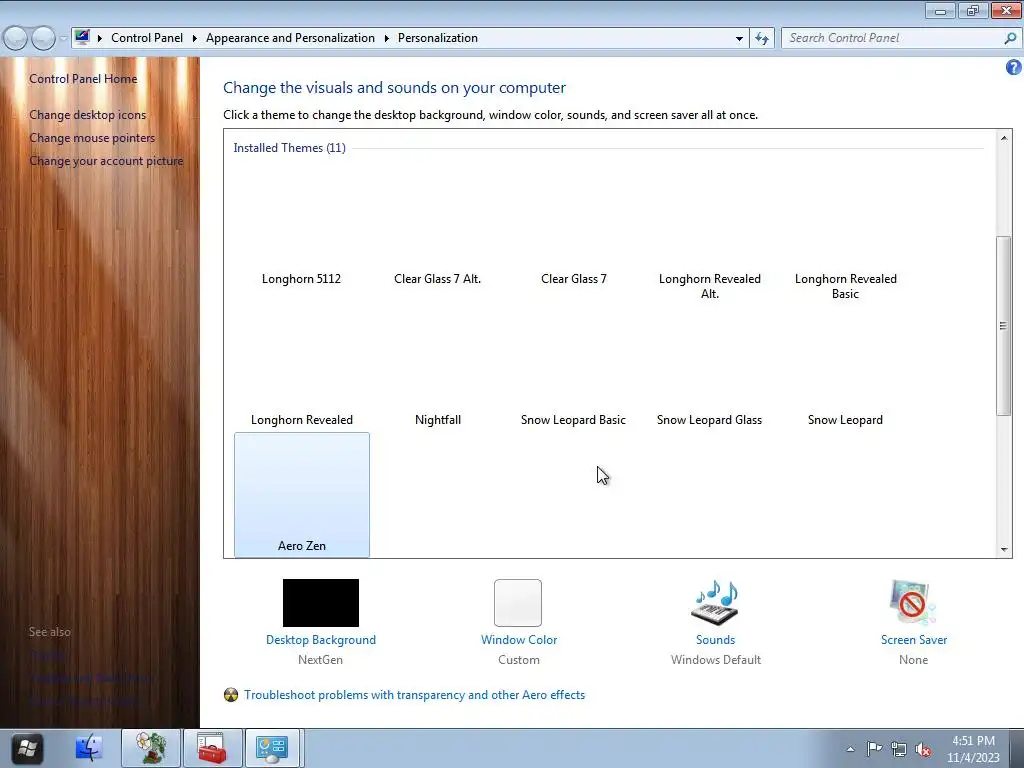Open the Action Center flag icon
This screenshot has width=1024, height=768.
[874, 749]
